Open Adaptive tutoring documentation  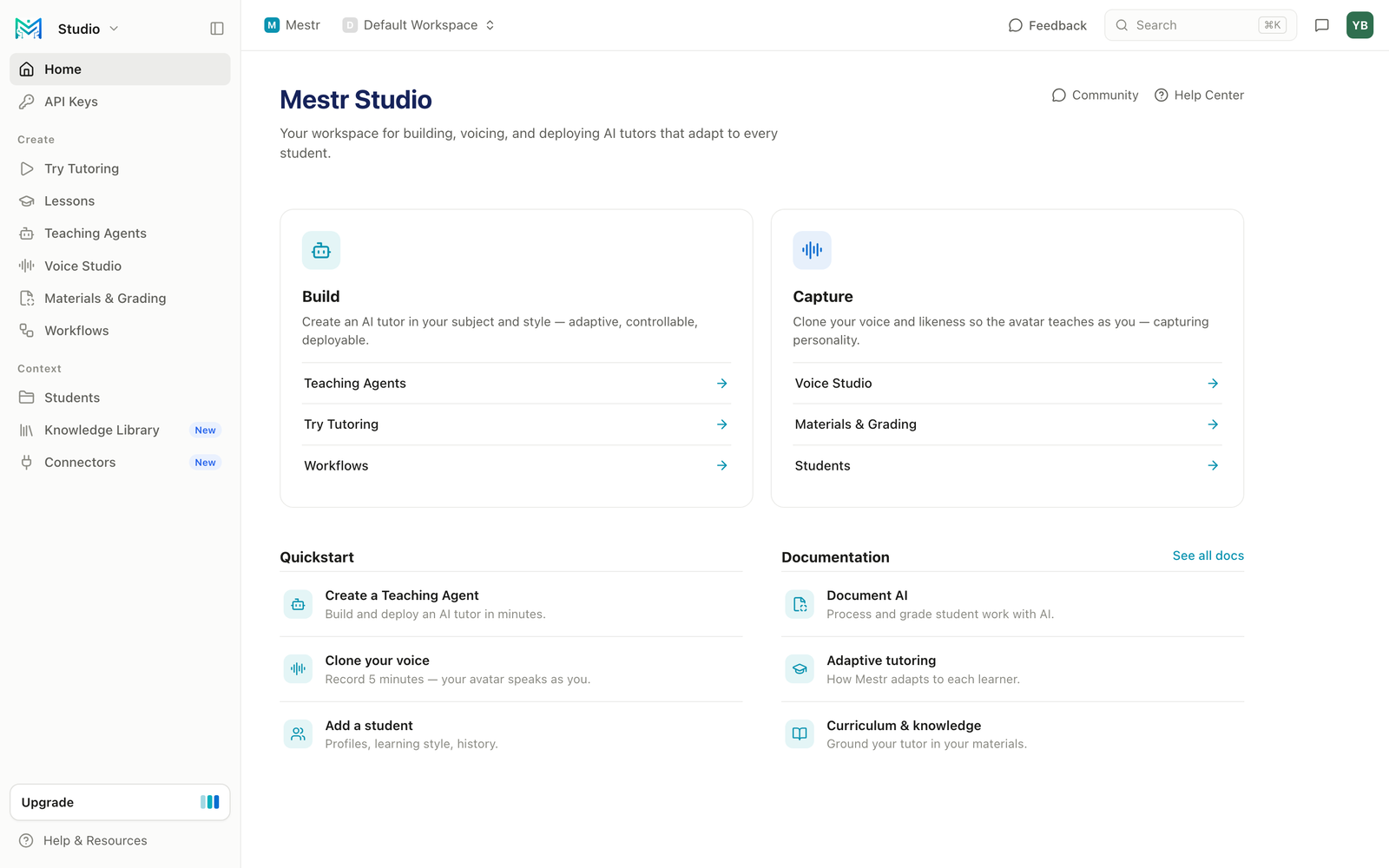pyautogui.click(x=1012, y=669)
